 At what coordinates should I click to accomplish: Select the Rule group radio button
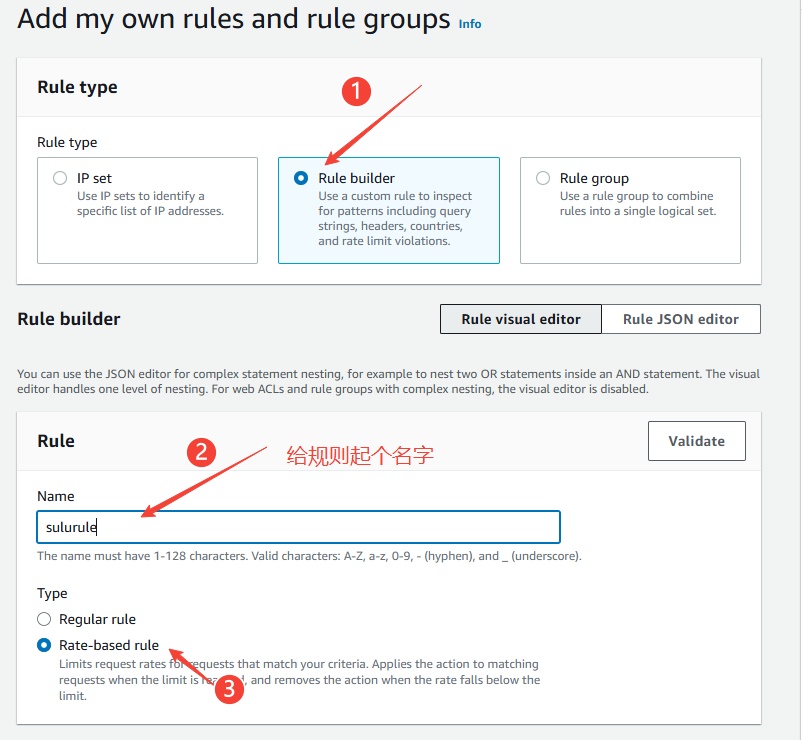point(543,178)
